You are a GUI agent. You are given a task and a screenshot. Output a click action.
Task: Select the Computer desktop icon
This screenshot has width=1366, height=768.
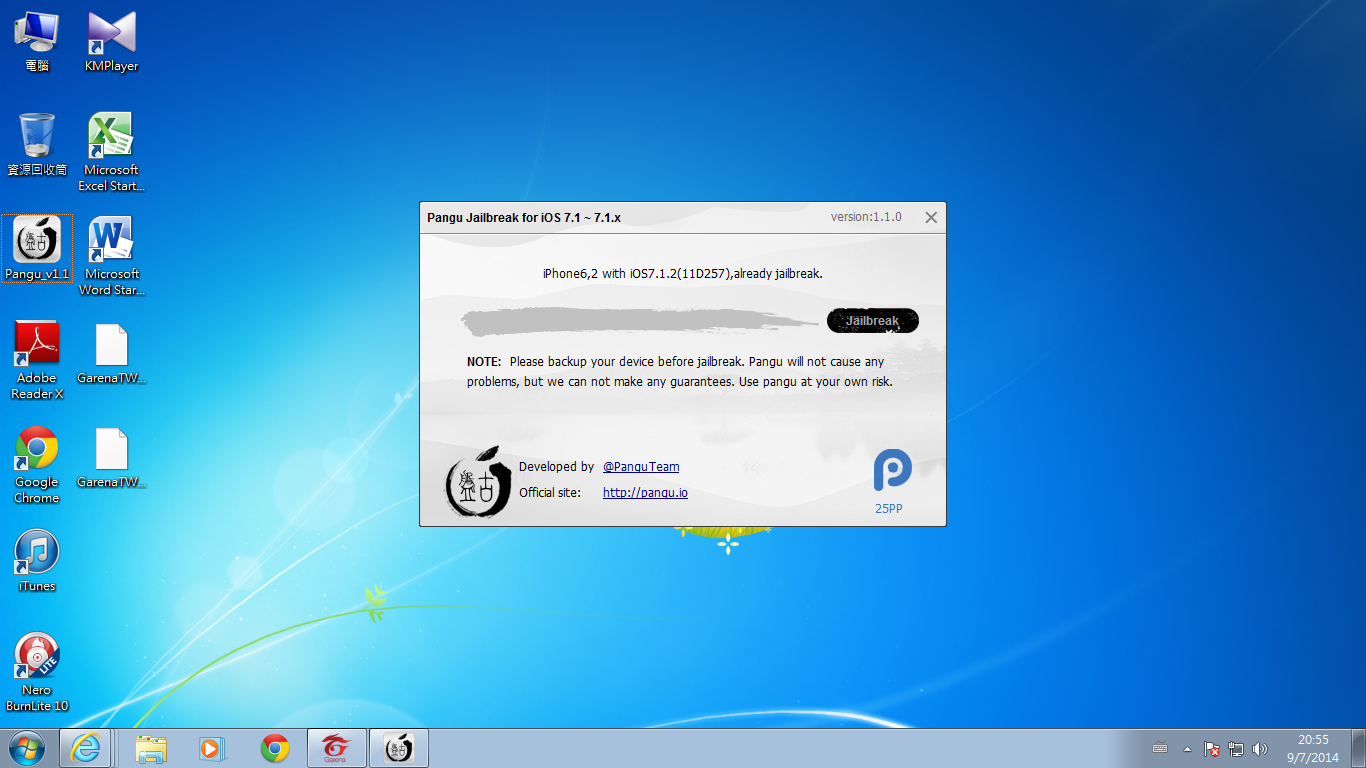(x=37, y=42)
